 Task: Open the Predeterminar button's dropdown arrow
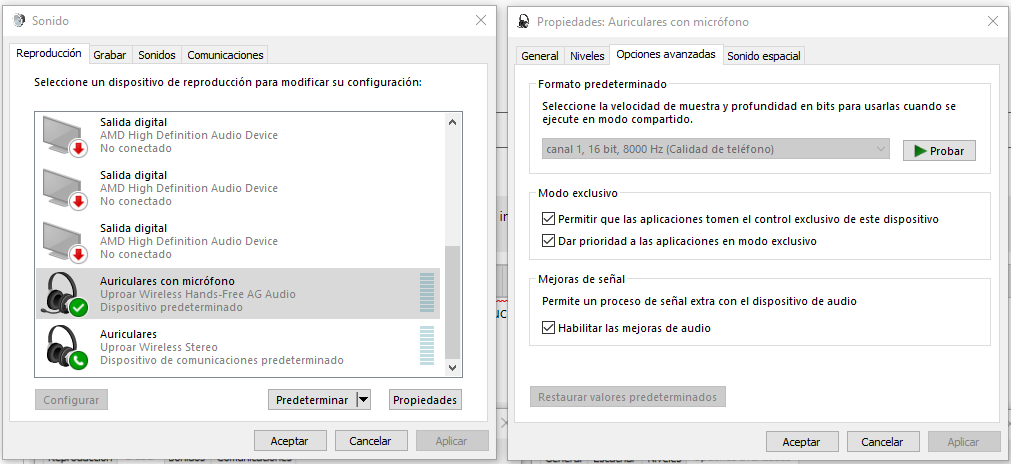[364, 400]
